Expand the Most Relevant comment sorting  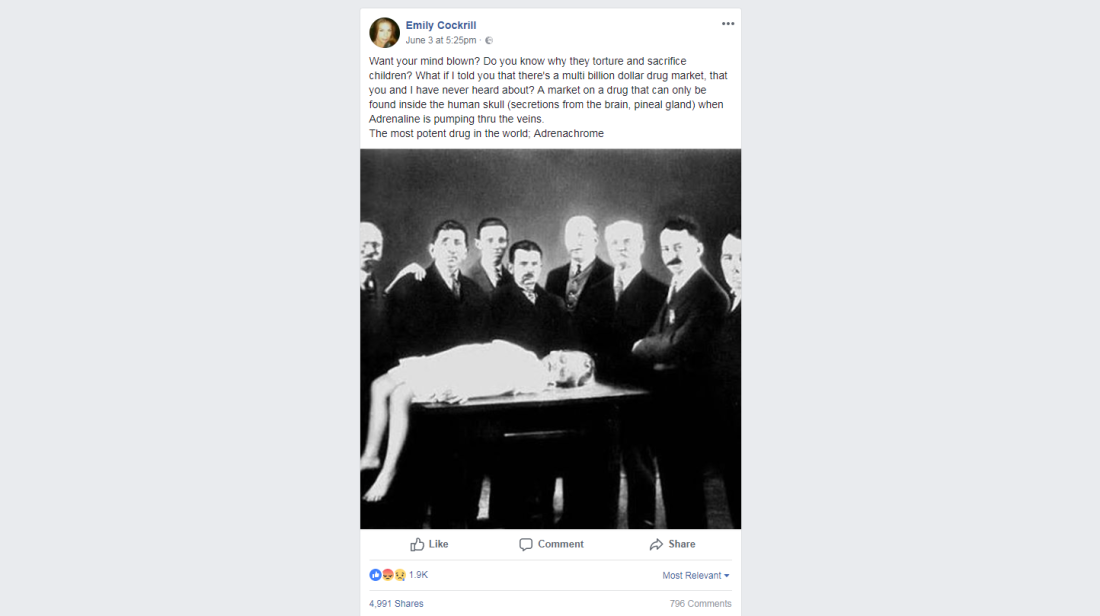(696, 575)
